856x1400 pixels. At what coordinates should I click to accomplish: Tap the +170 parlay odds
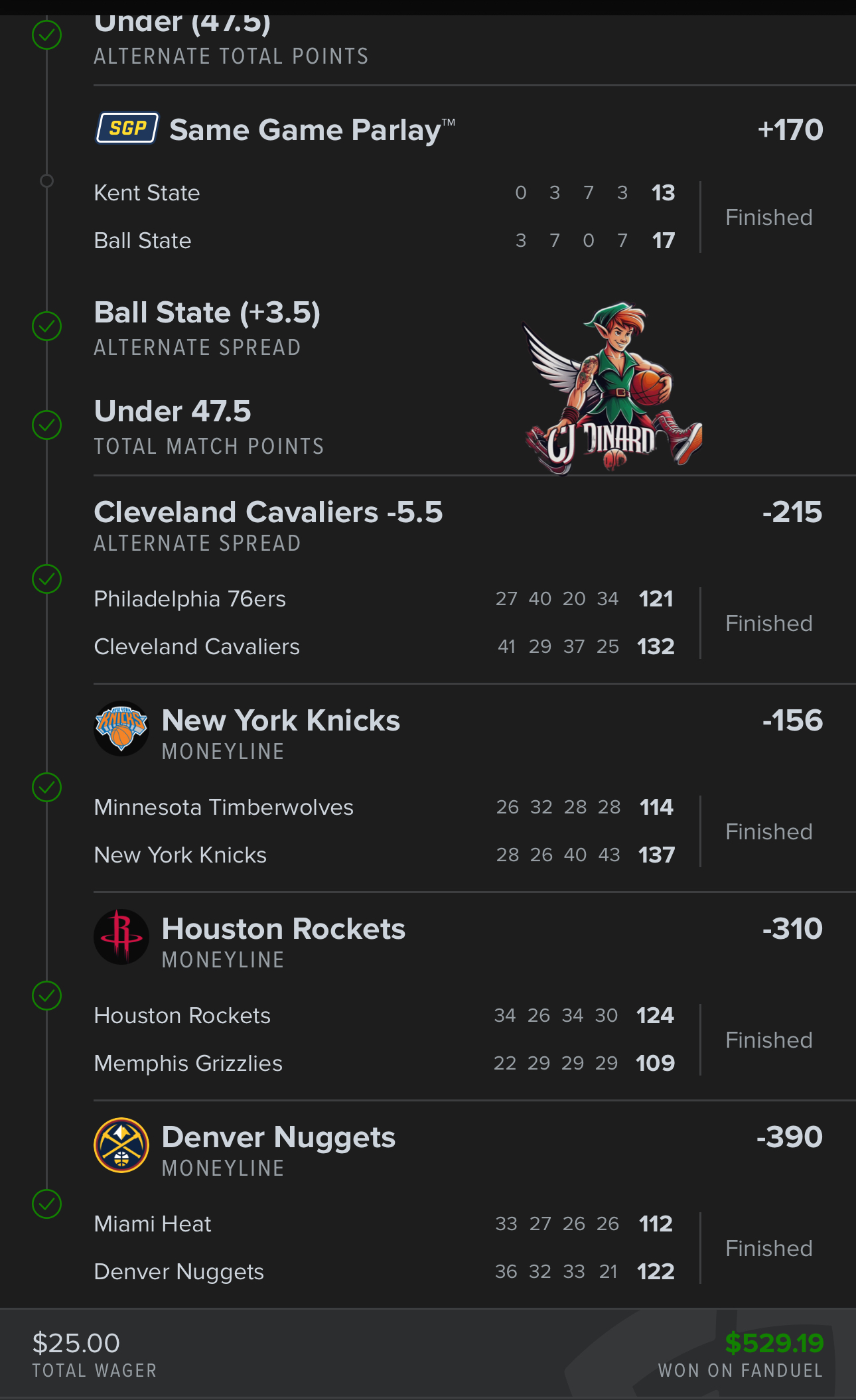click(790, 130)
